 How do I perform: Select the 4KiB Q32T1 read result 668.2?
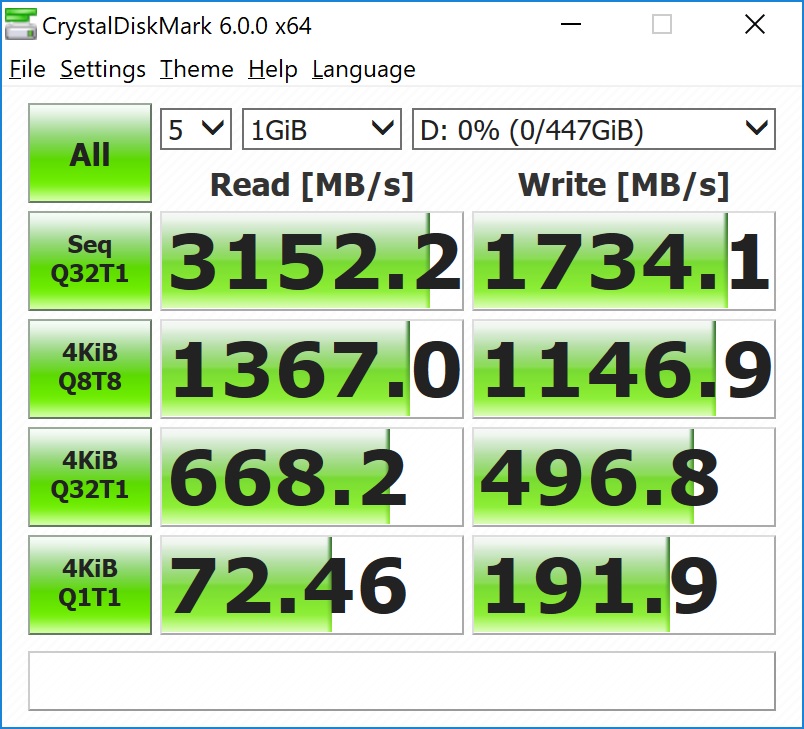[312, 477]
